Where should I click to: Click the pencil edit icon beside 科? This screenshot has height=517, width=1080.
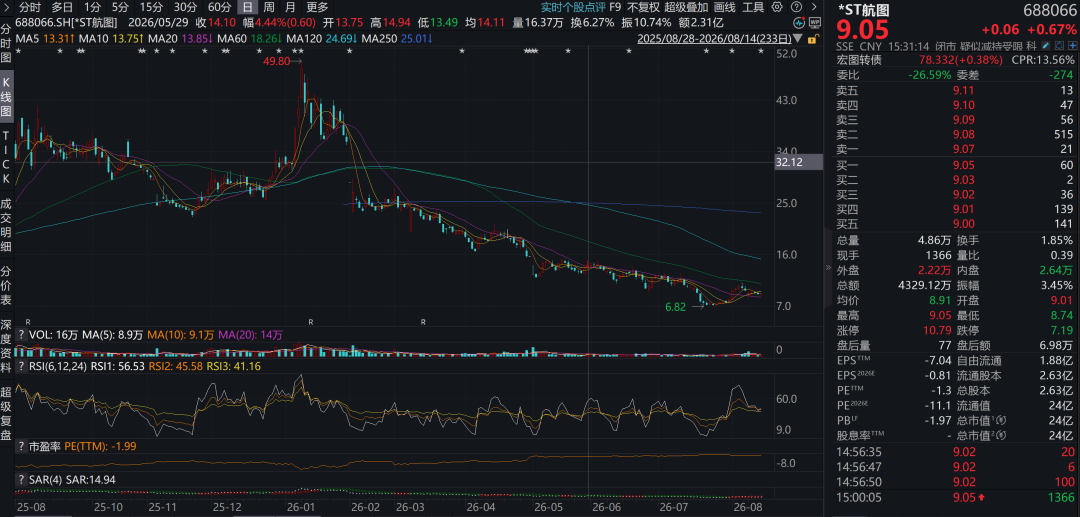1046,45
